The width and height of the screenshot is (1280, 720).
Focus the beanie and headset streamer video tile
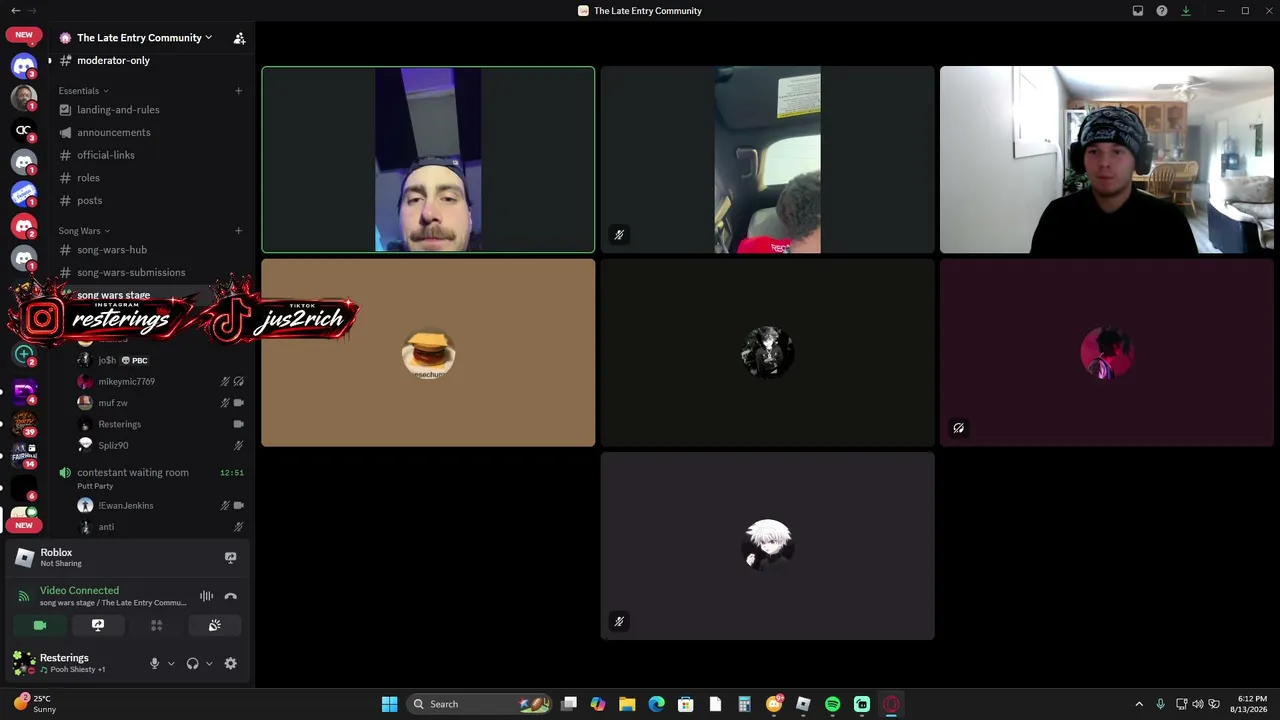[x=1107, y=160]
